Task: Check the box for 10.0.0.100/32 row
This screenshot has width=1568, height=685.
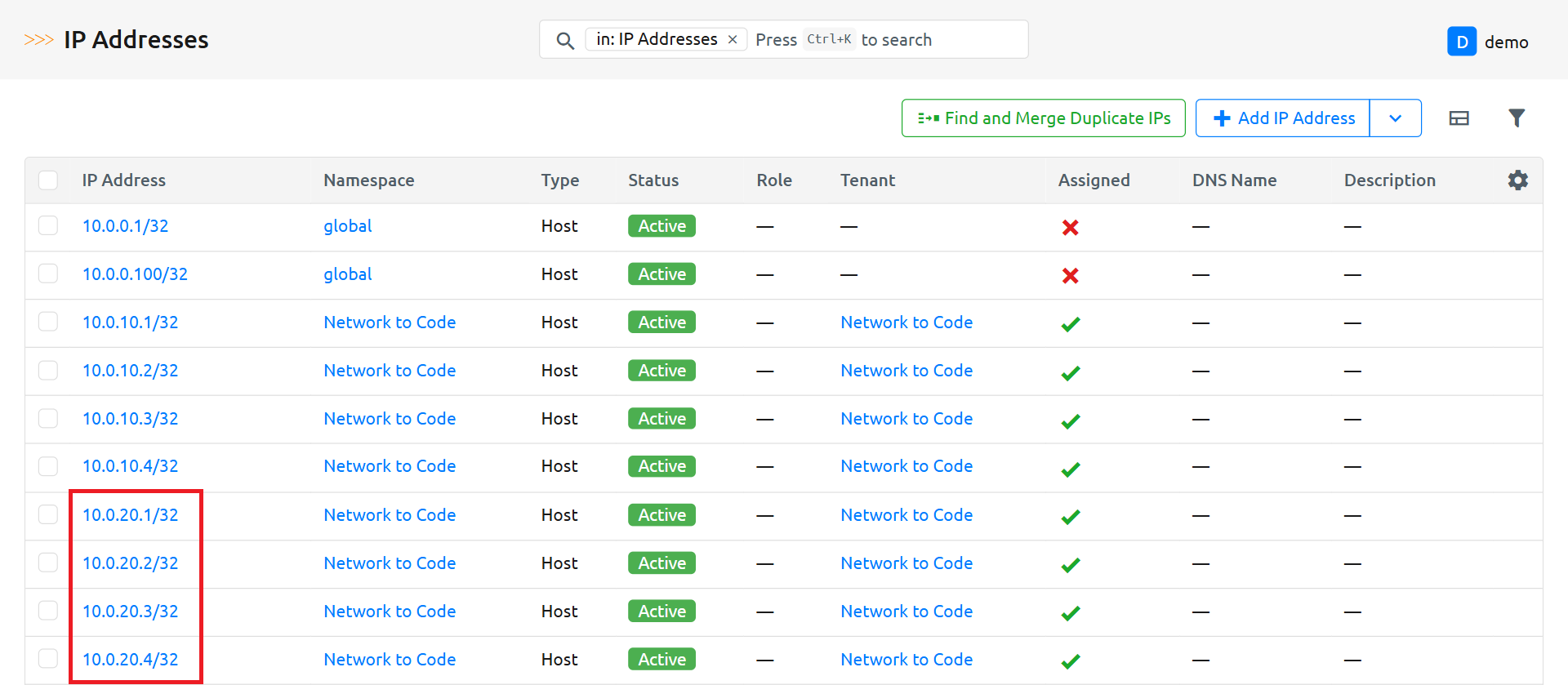Action: tap(48, 274)
